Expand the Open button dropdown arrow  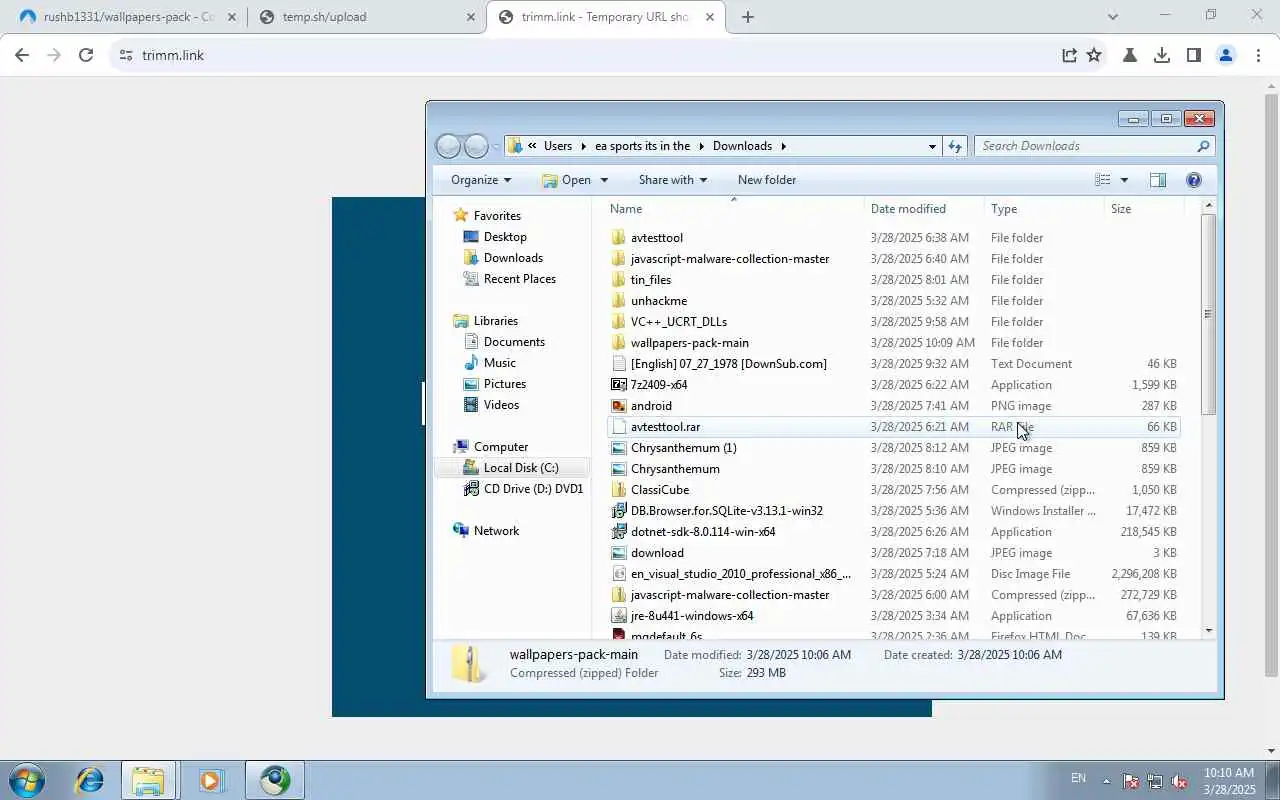[604, 180]
